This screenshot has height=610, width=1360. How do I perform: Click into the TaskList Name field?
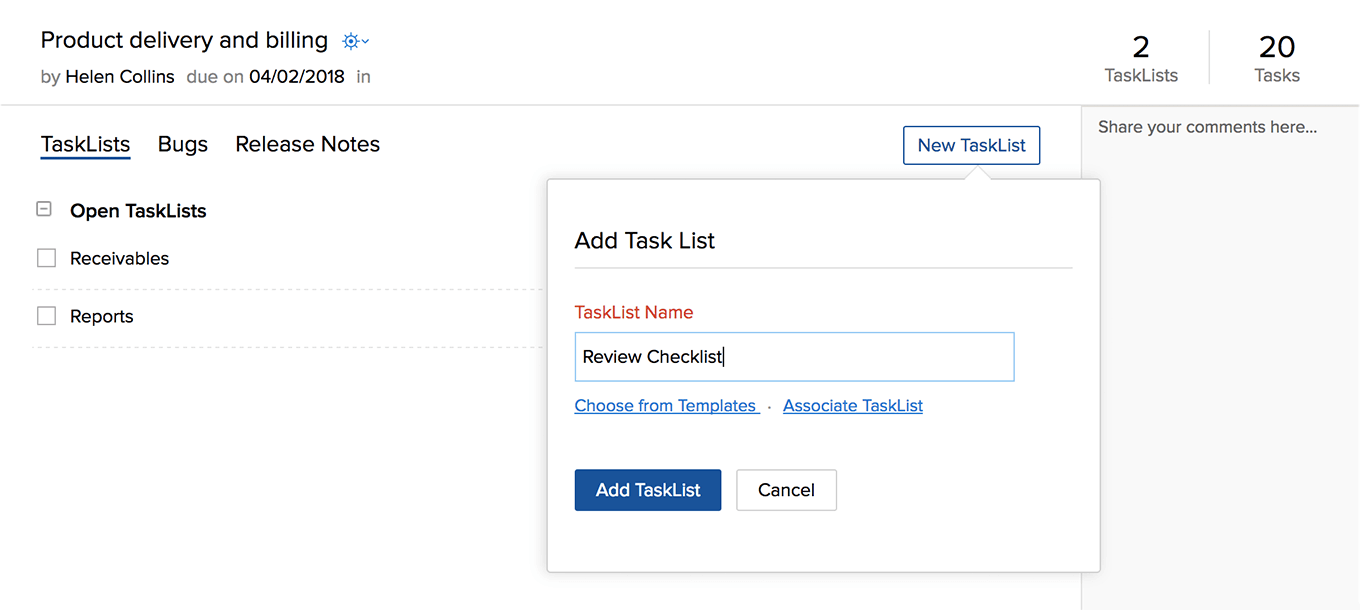794,357
